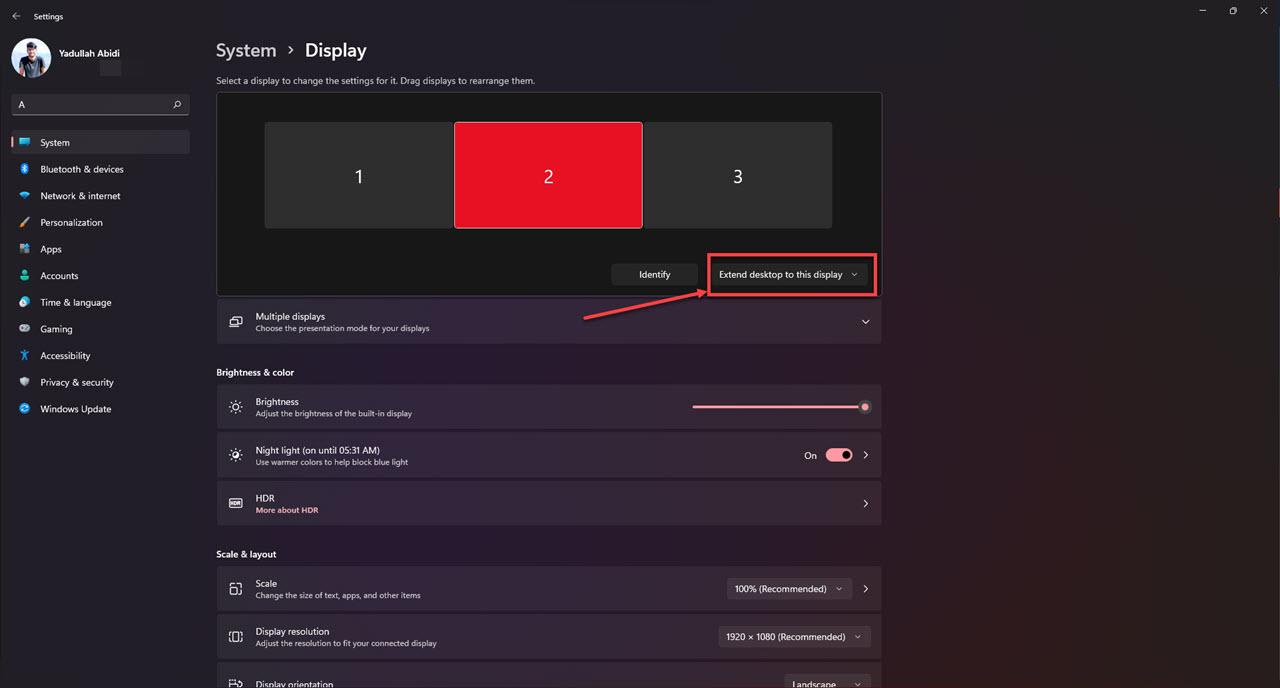Adjust the Brightness slider handle

click(865, 407)
